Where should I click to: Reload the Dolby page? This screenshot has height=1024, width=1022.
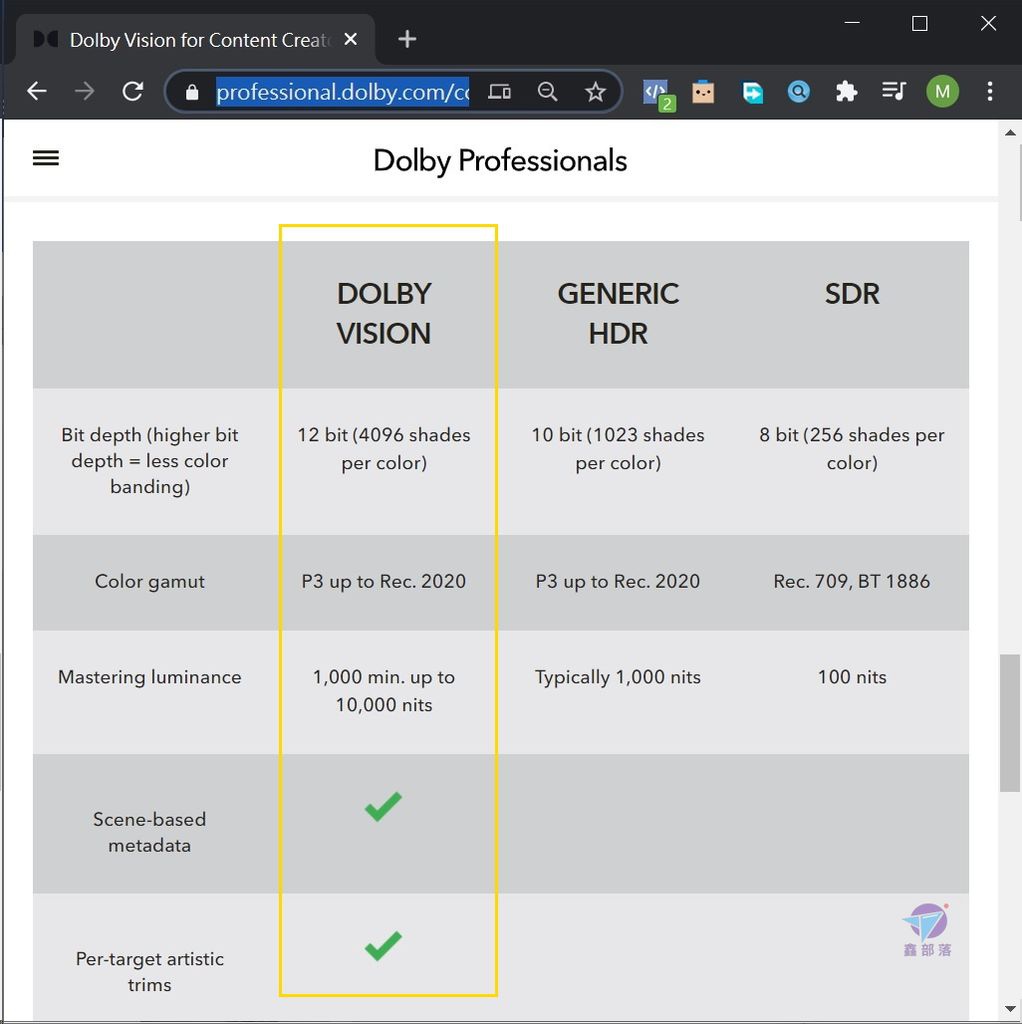pyautogui.click(x=133, y=91)
